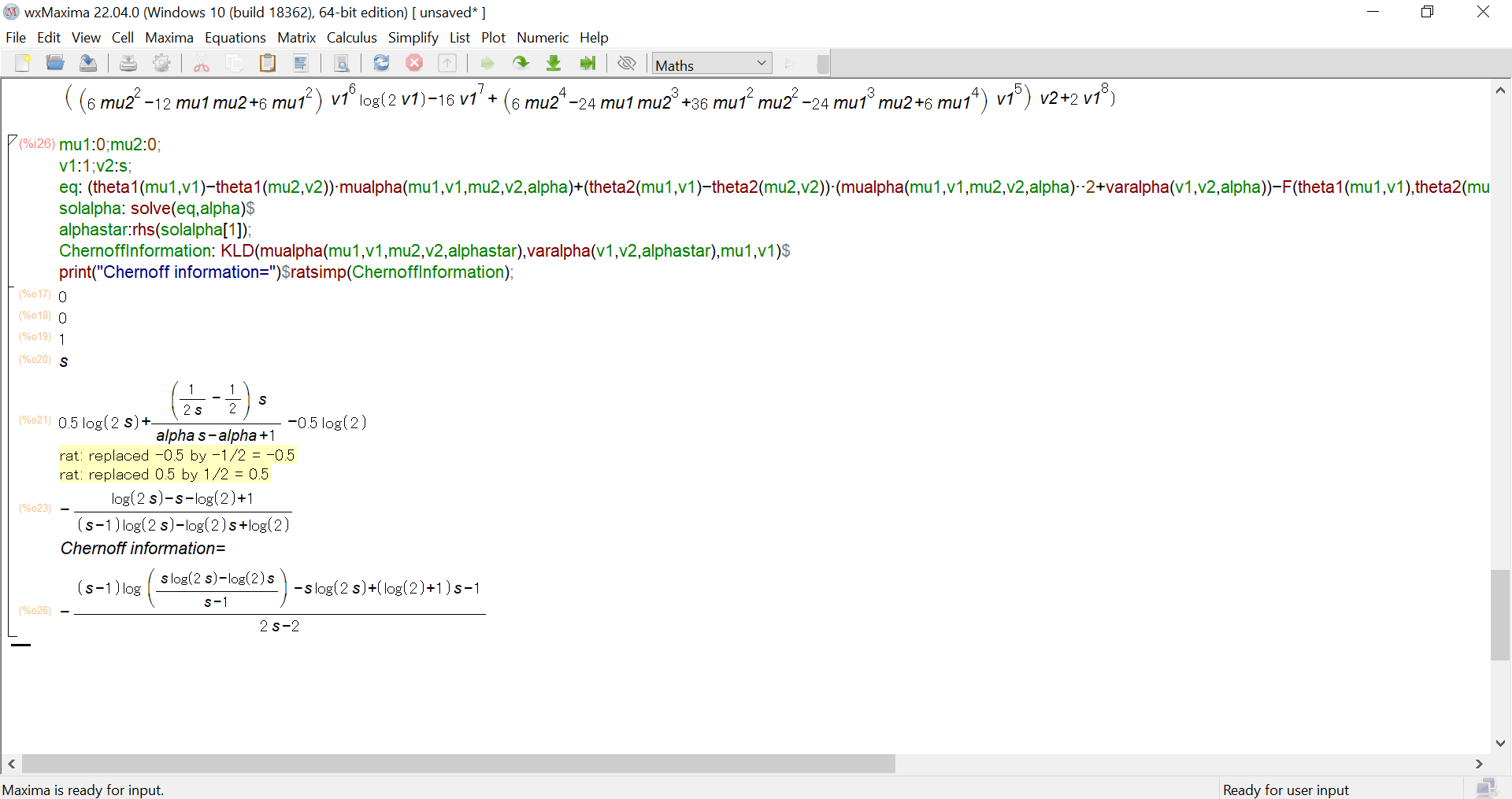Open the Calculus menu
The image size is (1512, 799).
pos(351,38)
